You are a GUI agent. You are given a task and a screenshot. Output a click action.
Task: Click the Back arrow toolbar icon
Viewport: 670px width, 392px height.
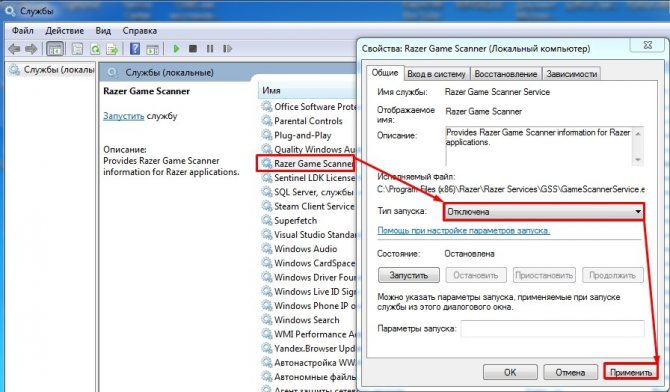tap(14, 49)
